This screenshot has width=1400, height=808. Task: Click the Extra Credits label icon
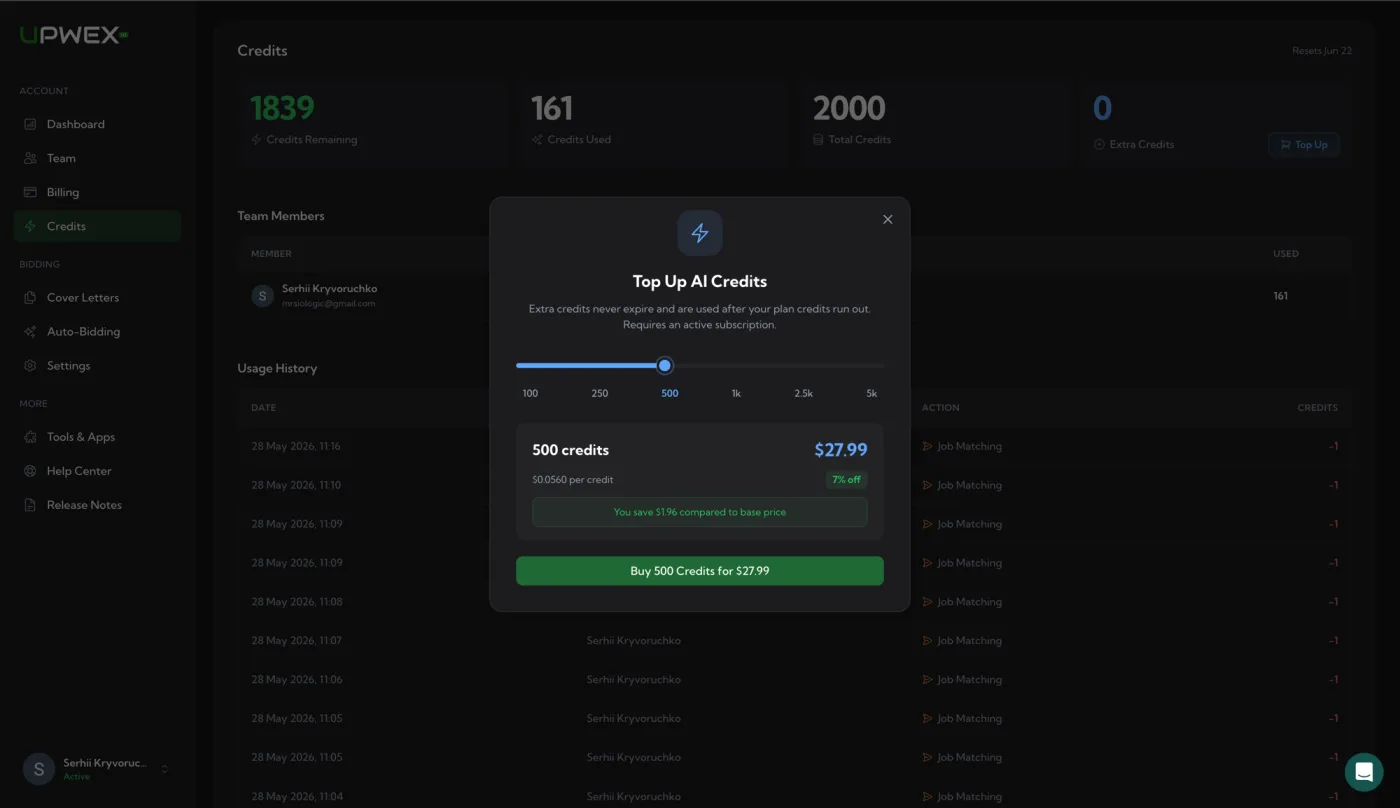coord(1099,144)
